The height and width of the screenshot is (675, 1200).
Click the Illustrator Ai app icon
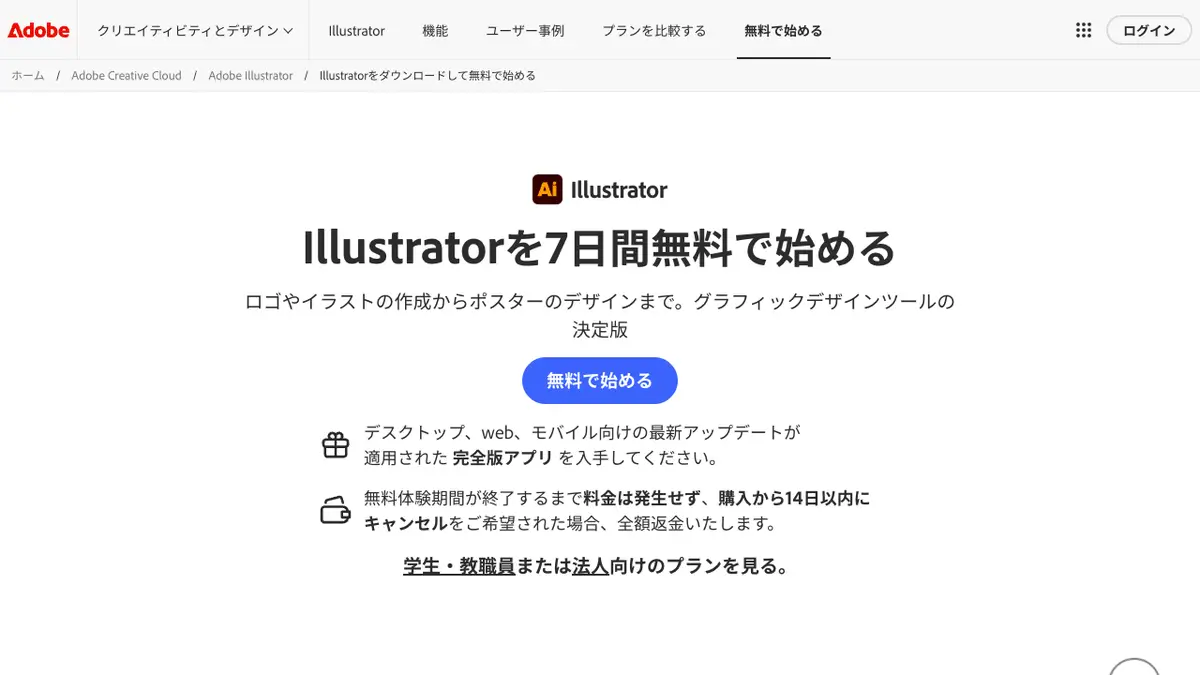(547, 189)
